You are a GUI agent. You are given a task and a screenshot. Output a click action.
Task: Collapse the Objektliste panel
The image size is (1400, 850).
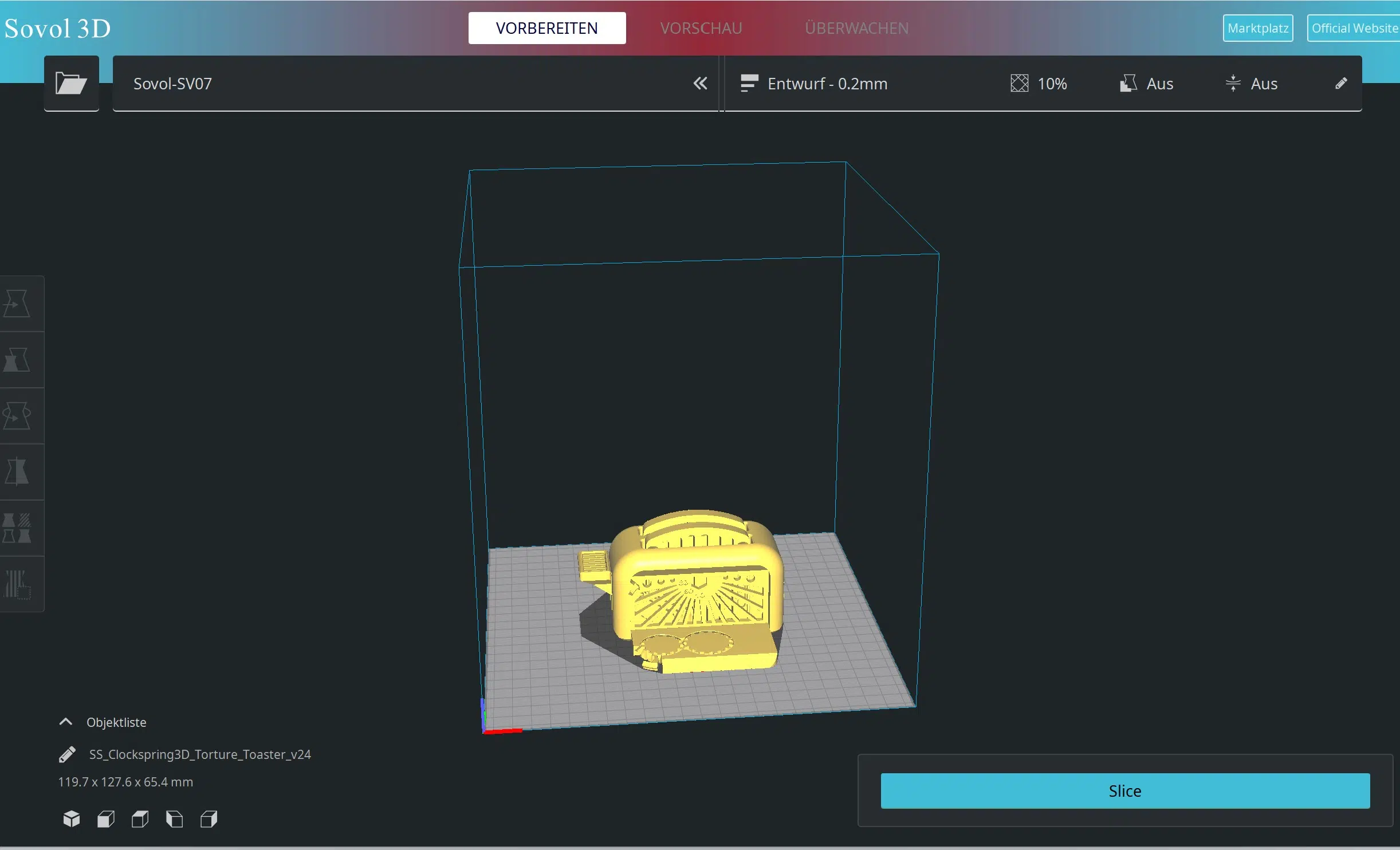click(66, 722)
